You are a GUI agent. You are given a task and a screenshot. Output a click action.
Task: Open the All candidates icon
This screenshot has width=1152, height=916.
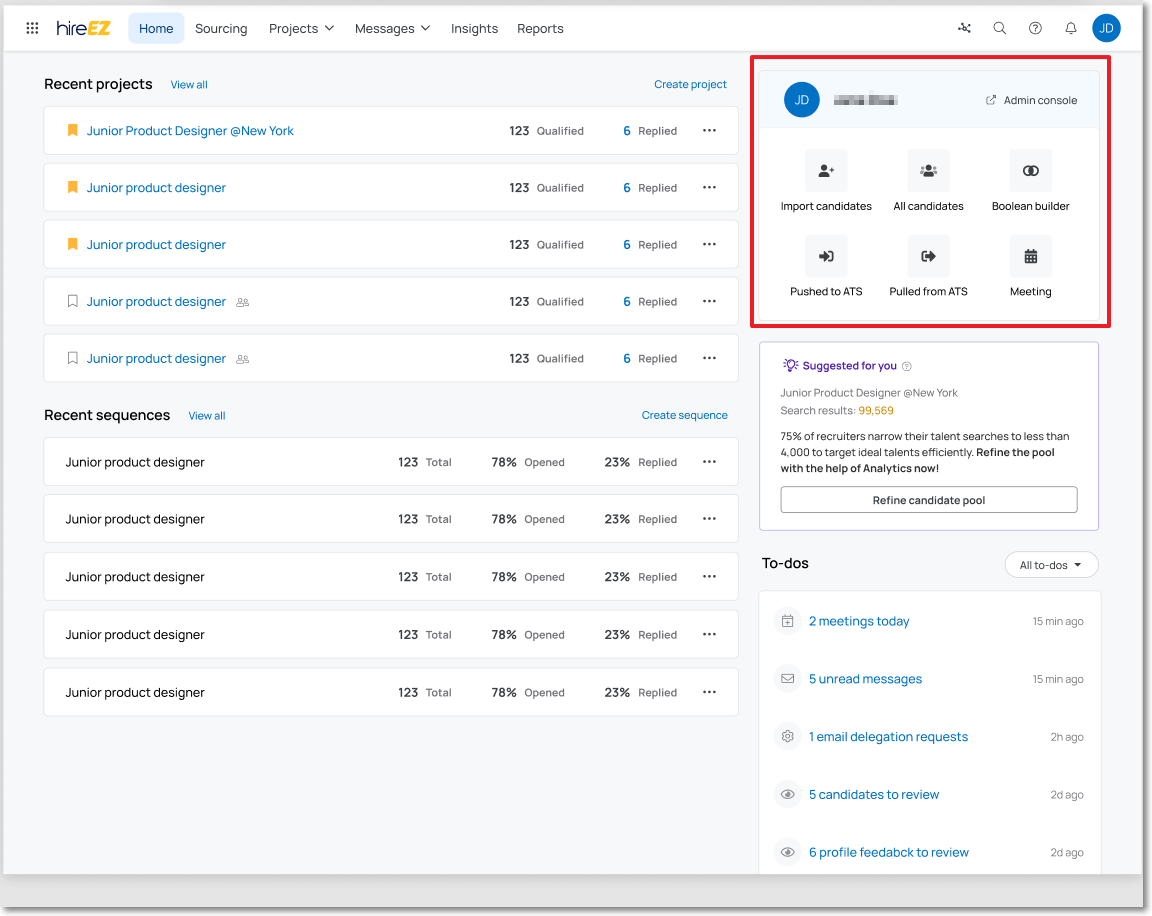pos(928,171)
